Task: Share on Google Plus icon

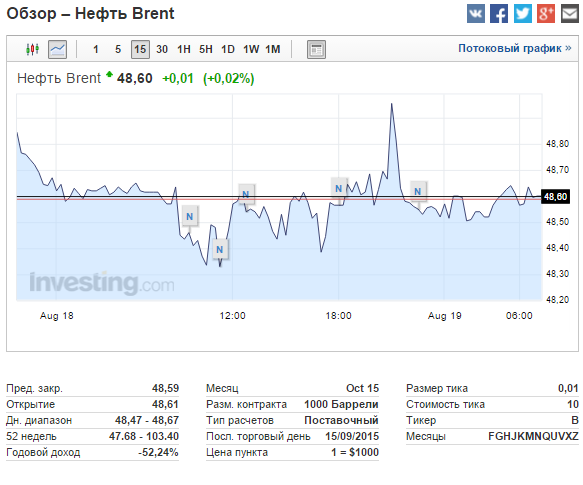Action: pyautogui.click(x=546, y=13)
